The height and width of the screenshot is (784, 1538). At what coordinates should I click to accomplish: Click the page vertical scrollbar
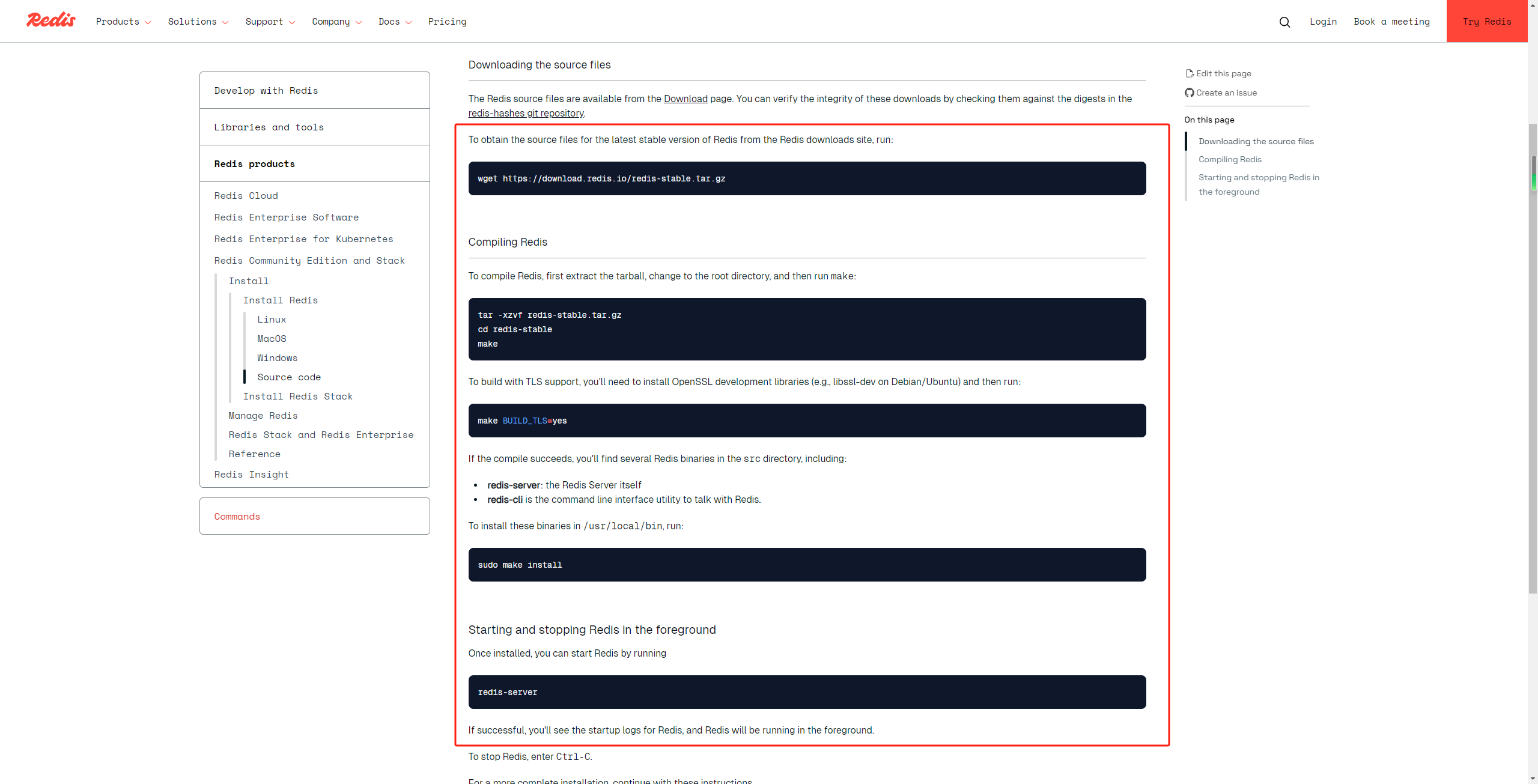click(x=1533, y=360)
